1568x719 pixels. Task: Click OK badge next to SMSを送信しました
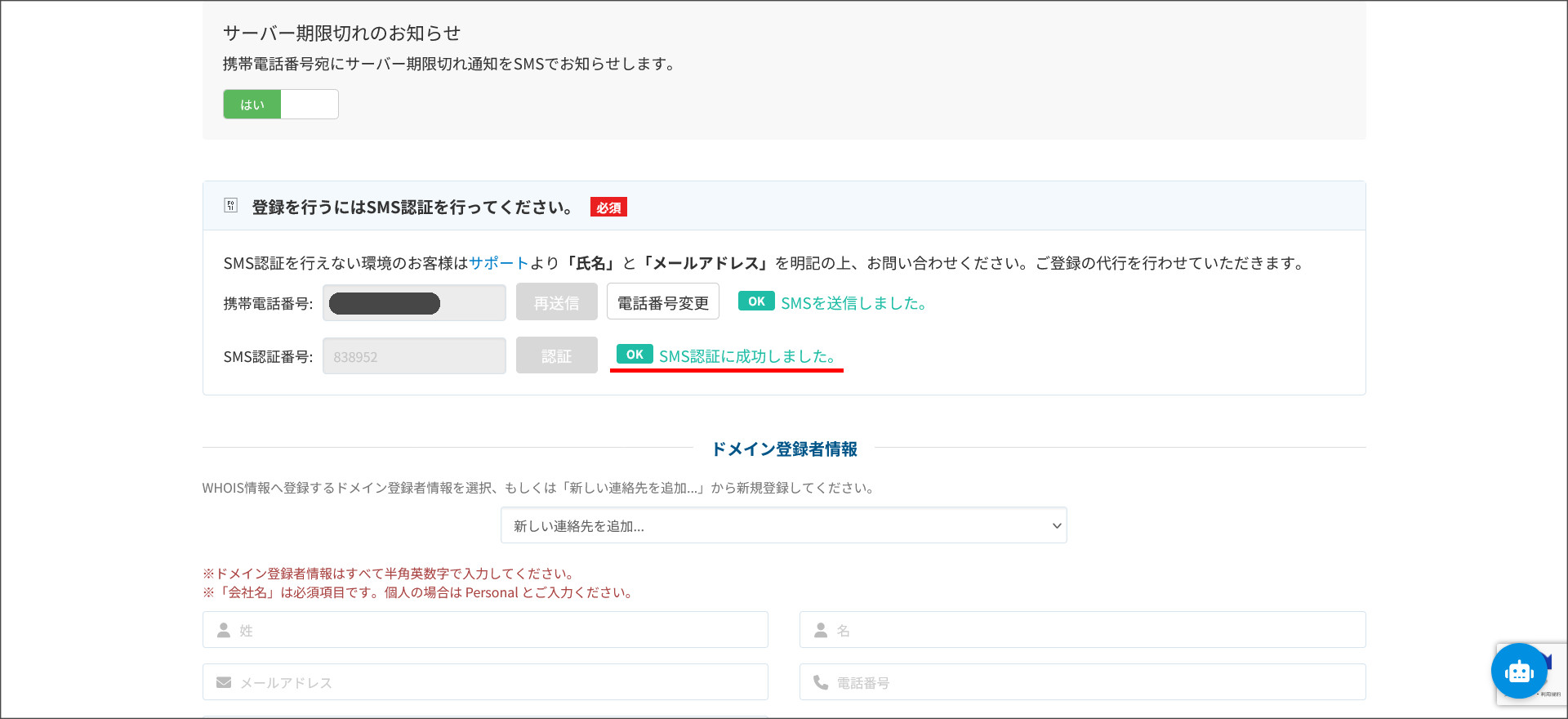(756, 301)
